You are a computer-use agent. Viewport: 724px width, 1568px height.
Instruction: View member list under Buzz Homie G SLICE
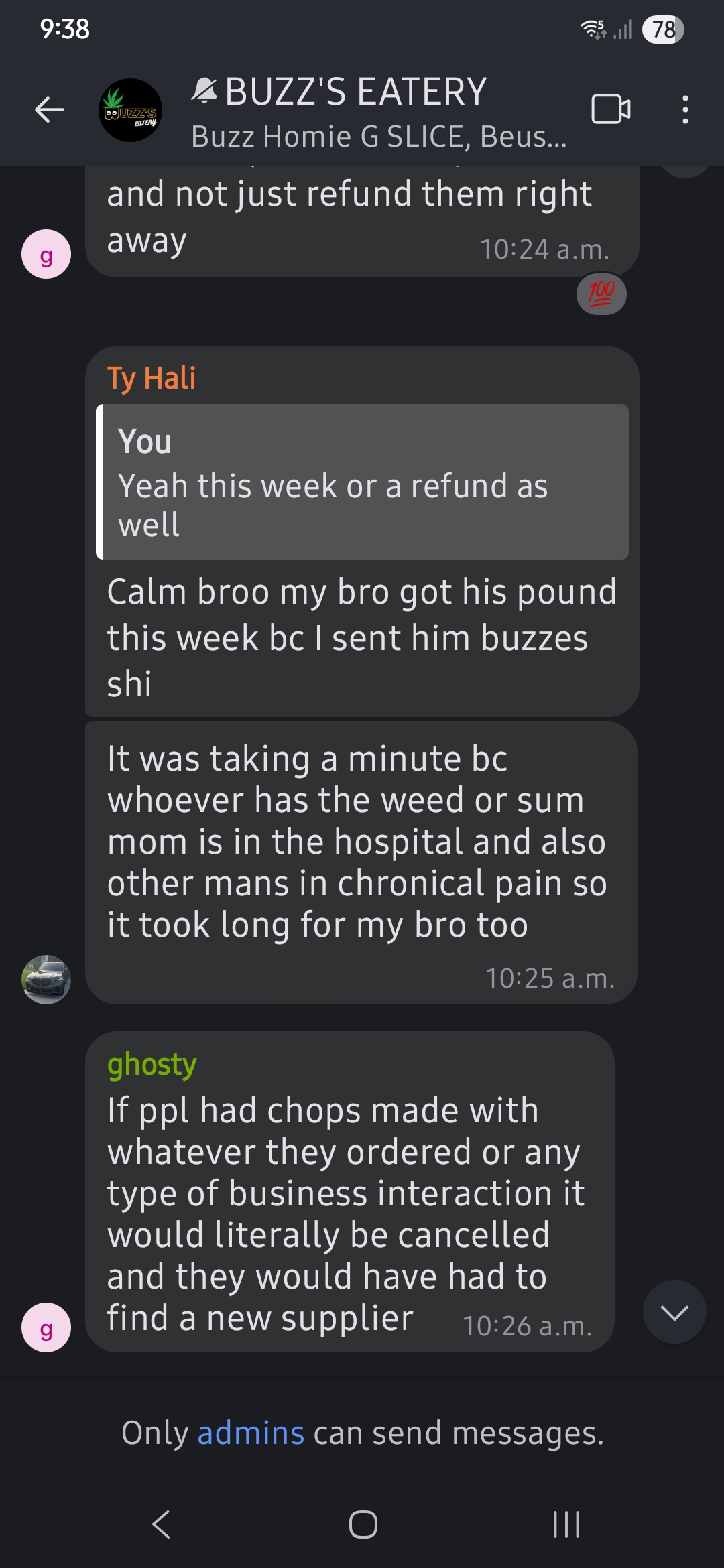click(x=379, y=137)
